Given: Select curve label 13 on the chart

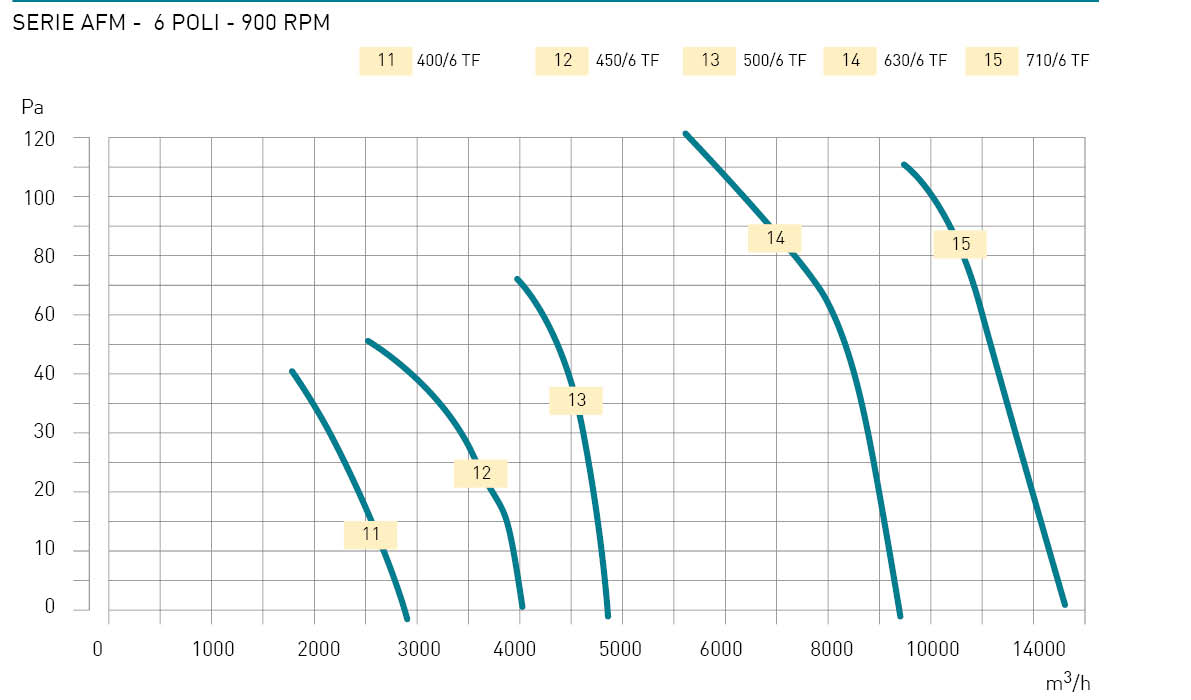Looking at the screenshot, I should (x=576, y=400).
